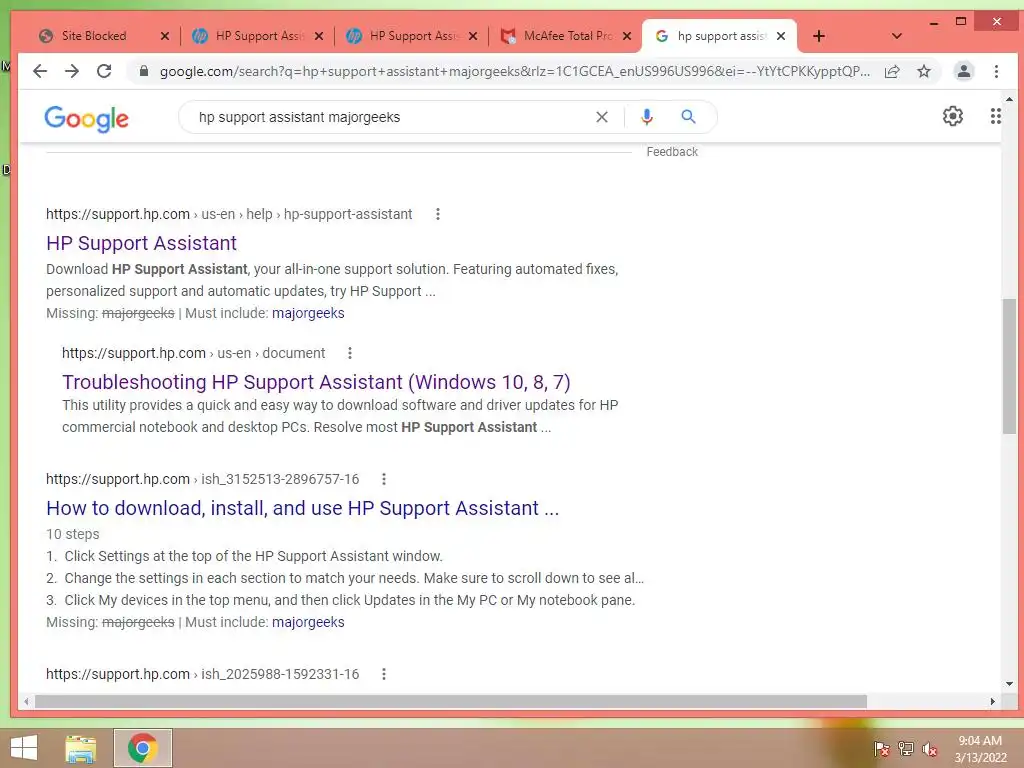Open HP Support Assistant result link
The image size is (1024, 768).
point(141,243)
